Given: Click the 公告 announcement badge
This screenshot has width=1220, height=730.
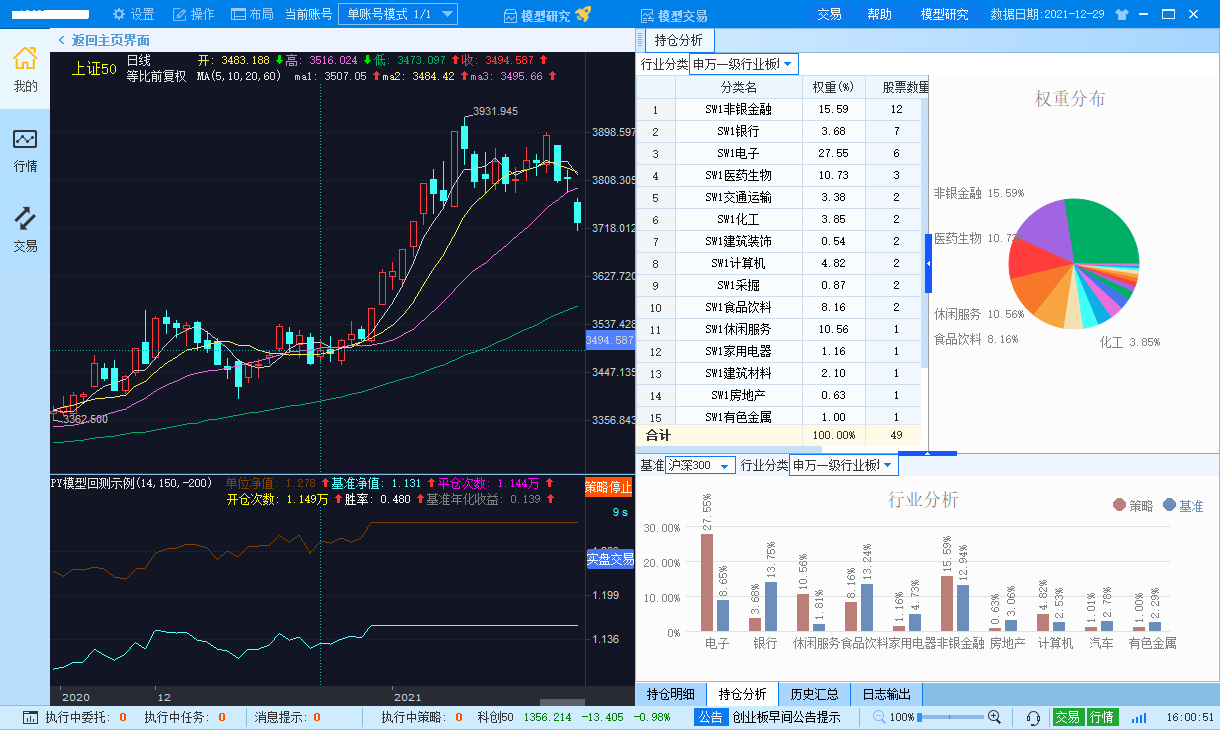Looking at the screenshot, I should (710, 717).
